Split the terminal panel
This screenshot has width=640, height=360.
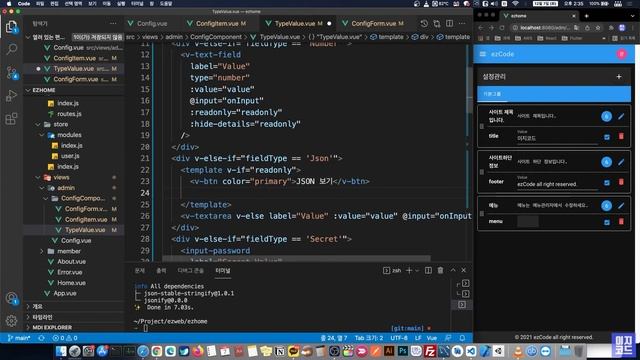428,270
